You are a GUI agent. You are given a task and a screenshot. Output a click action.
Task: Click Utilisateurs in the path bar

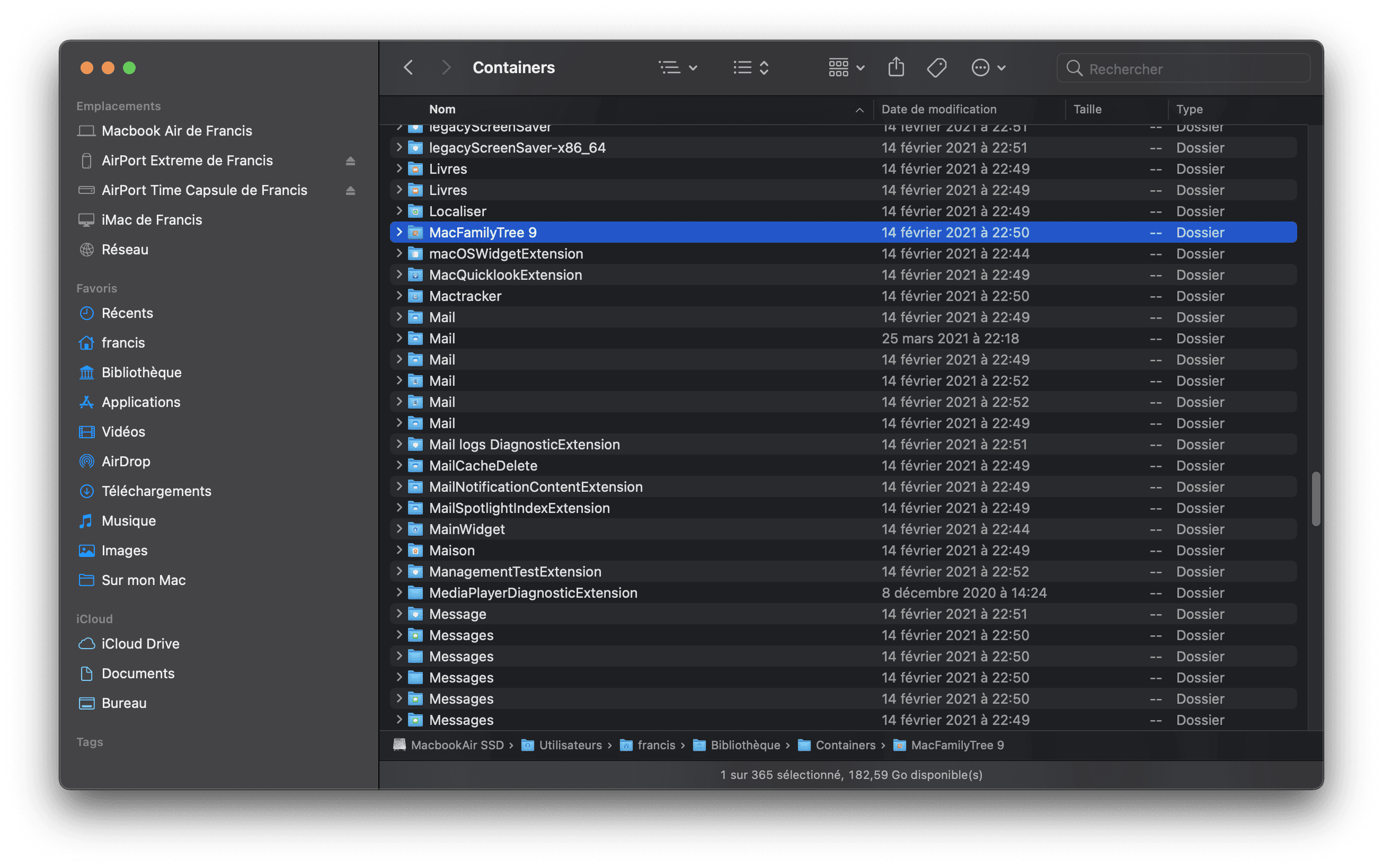[561, 745]
